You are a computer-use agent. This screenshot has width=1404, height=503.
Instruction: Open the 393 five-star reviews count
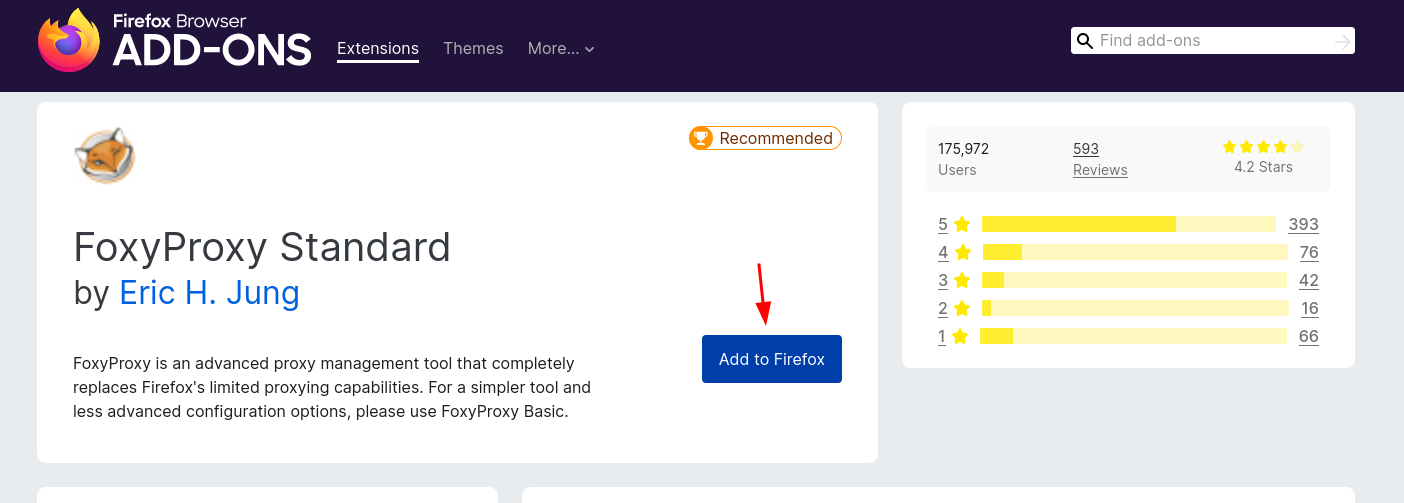coord(1304,224)
